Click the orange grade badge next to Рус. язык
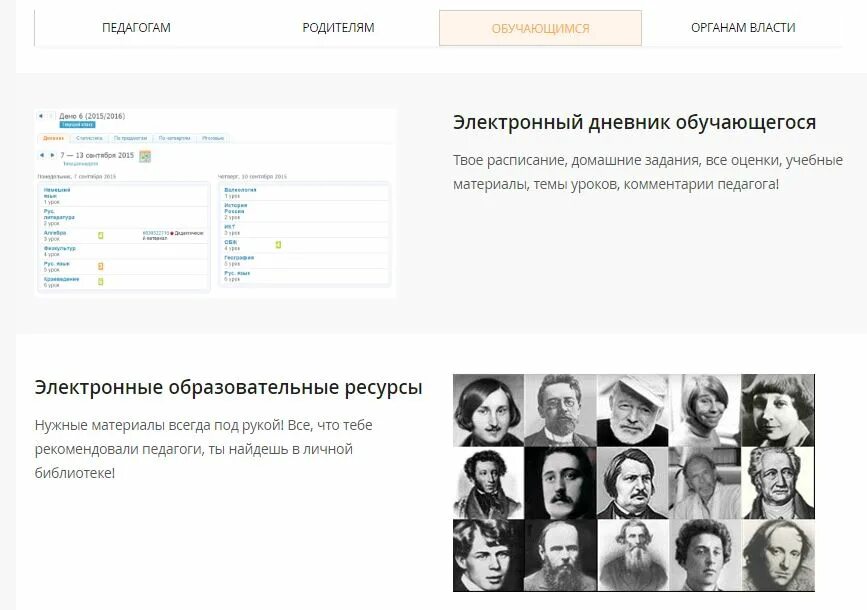Viewport: 867px width, 610px height. coord(100,265)
